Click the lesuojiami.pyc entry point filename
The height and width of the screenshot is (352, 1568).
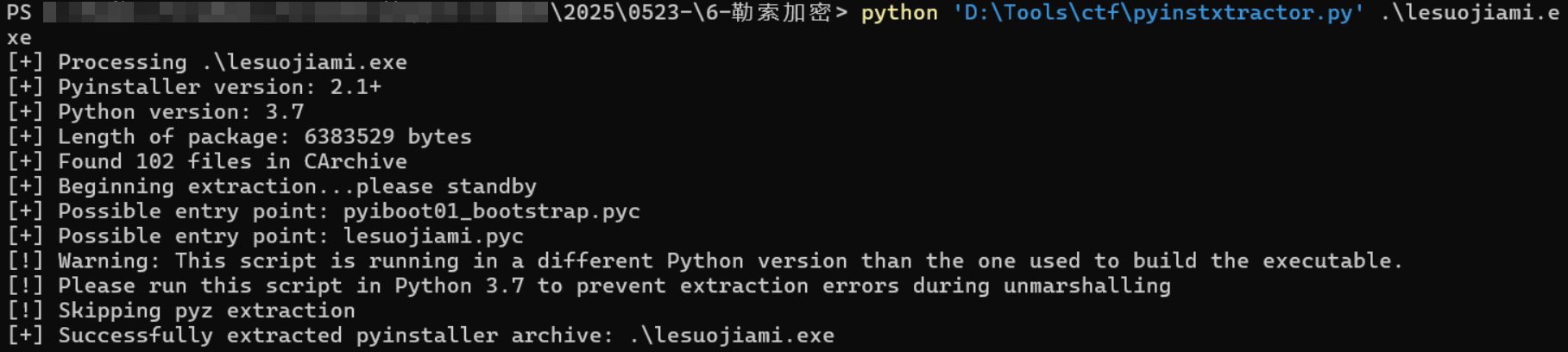(x=432, y=236)
